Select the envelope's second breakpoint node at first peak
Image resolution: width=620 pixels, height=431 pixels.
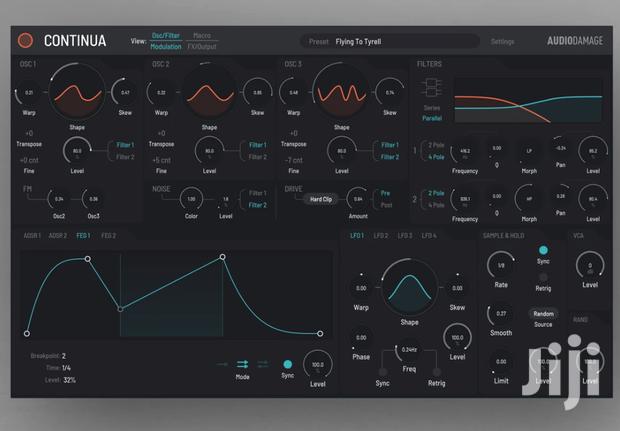click(88, 259)
